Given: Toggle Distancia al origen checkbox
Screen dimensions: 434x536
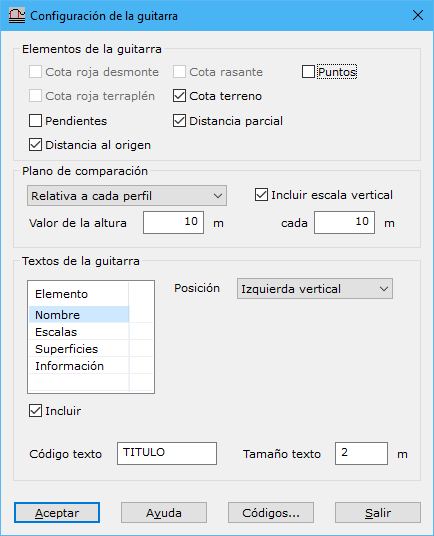Looking at the screenshot, I should pyautogui.click(x=35, y=145).
